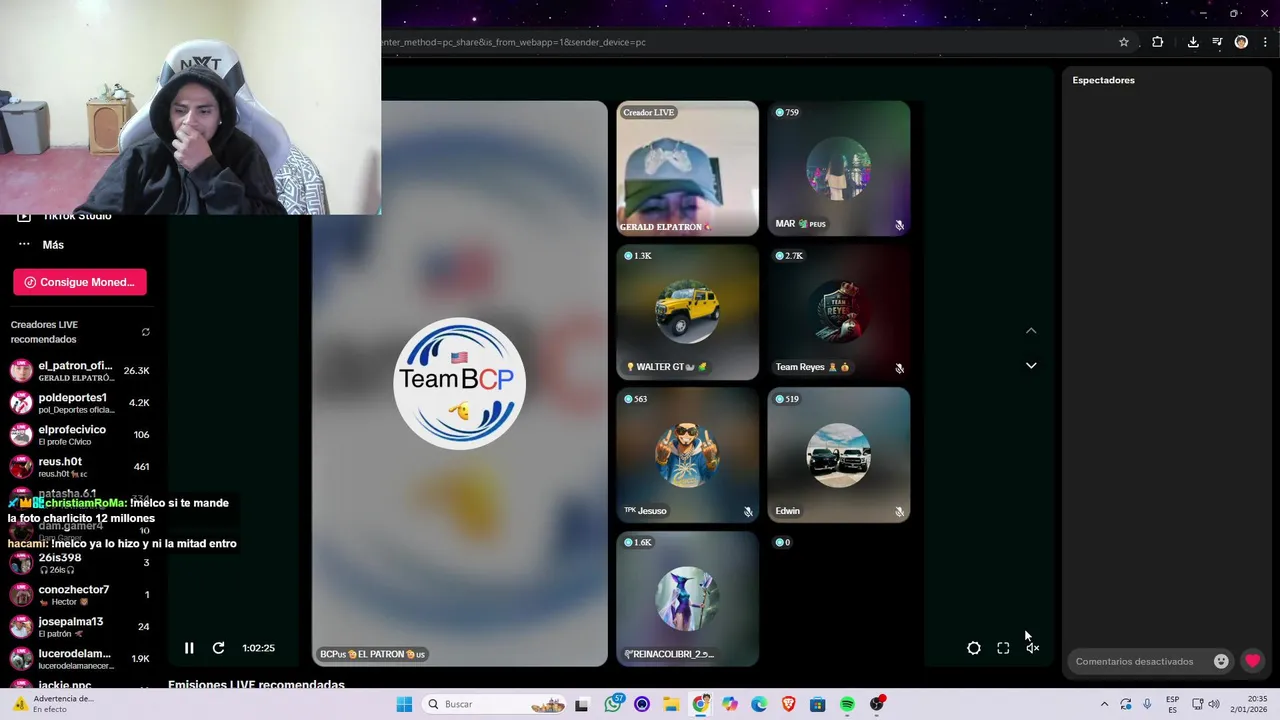1280x720 pixels.
Task: Open poldeportes1 recommended creator
Action: tap(80, 403)
